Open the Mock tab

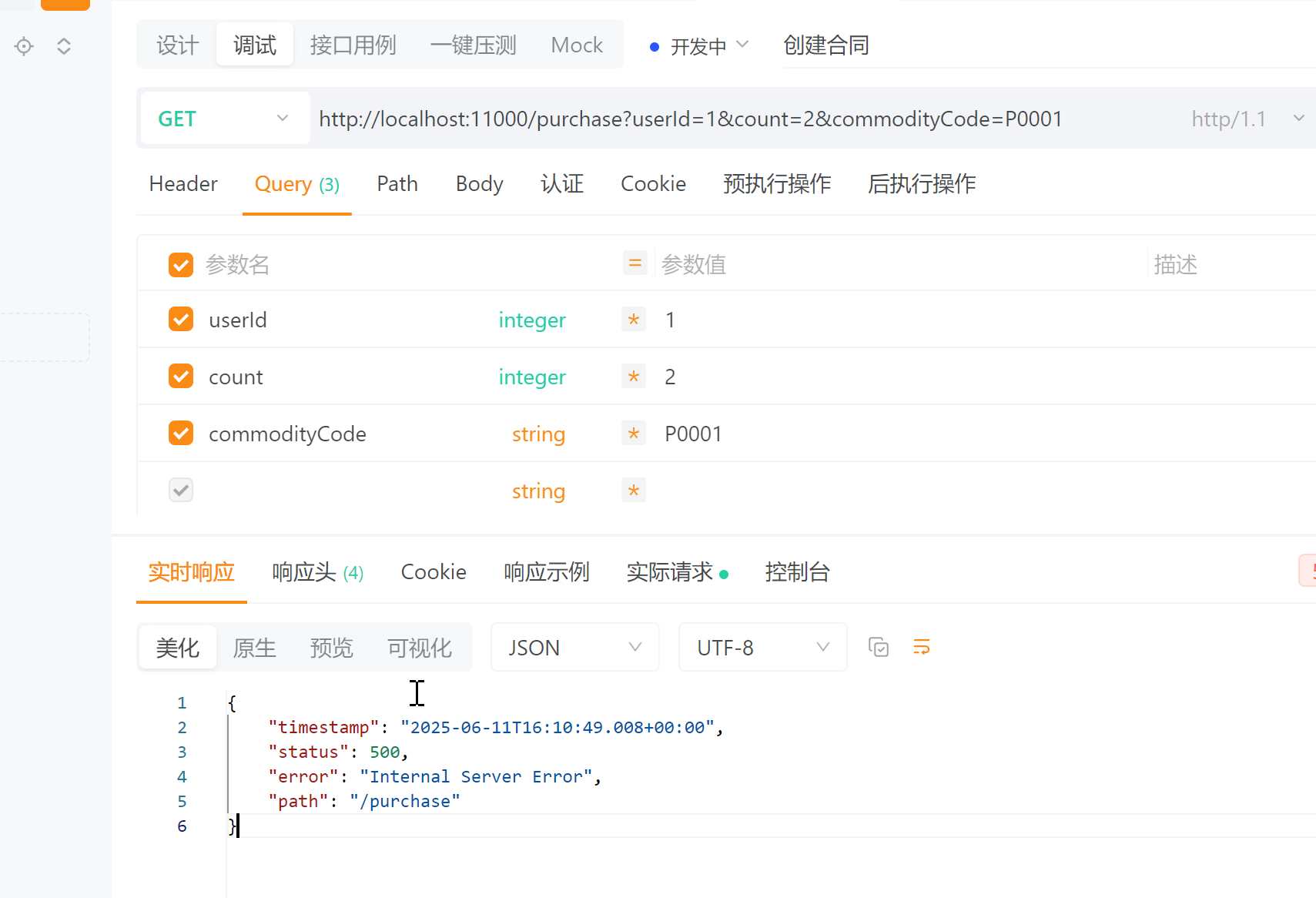tap(577, 45)
